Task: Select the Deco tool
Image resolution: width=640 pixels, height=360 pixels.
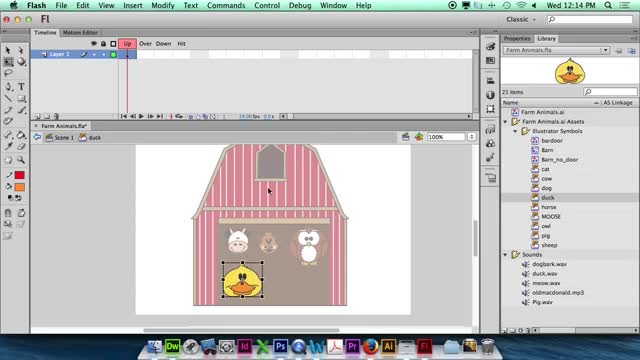Action: coord(8,121)
